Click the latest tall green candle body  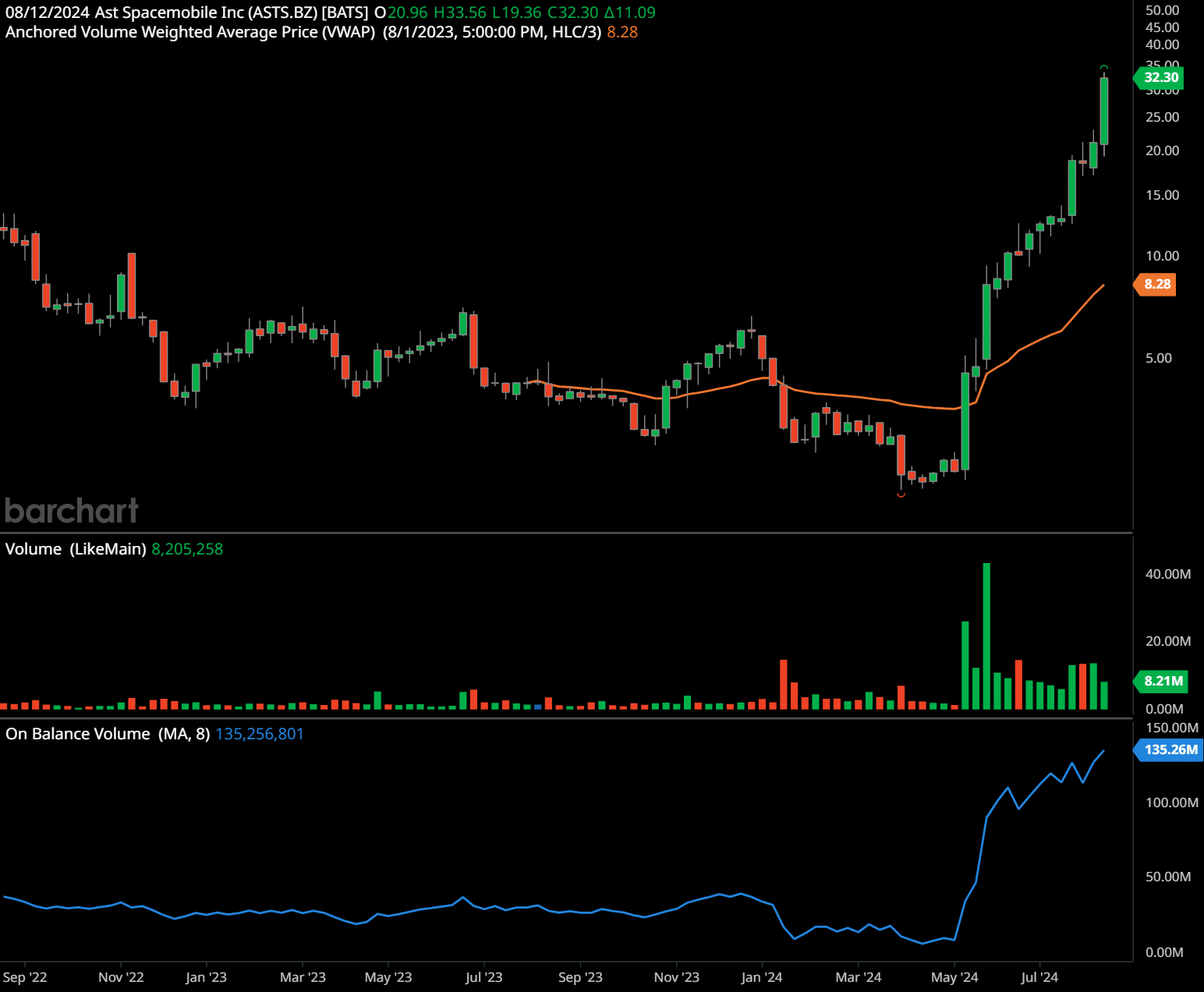click(x=1104, y=111)
